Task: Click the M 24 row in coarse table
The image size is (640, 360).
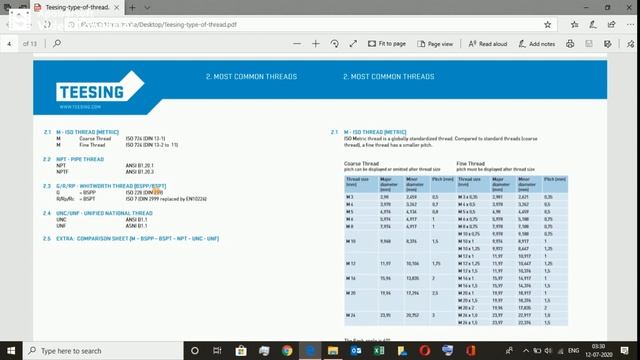Action: pyautogui.click(x=400, y=315)
